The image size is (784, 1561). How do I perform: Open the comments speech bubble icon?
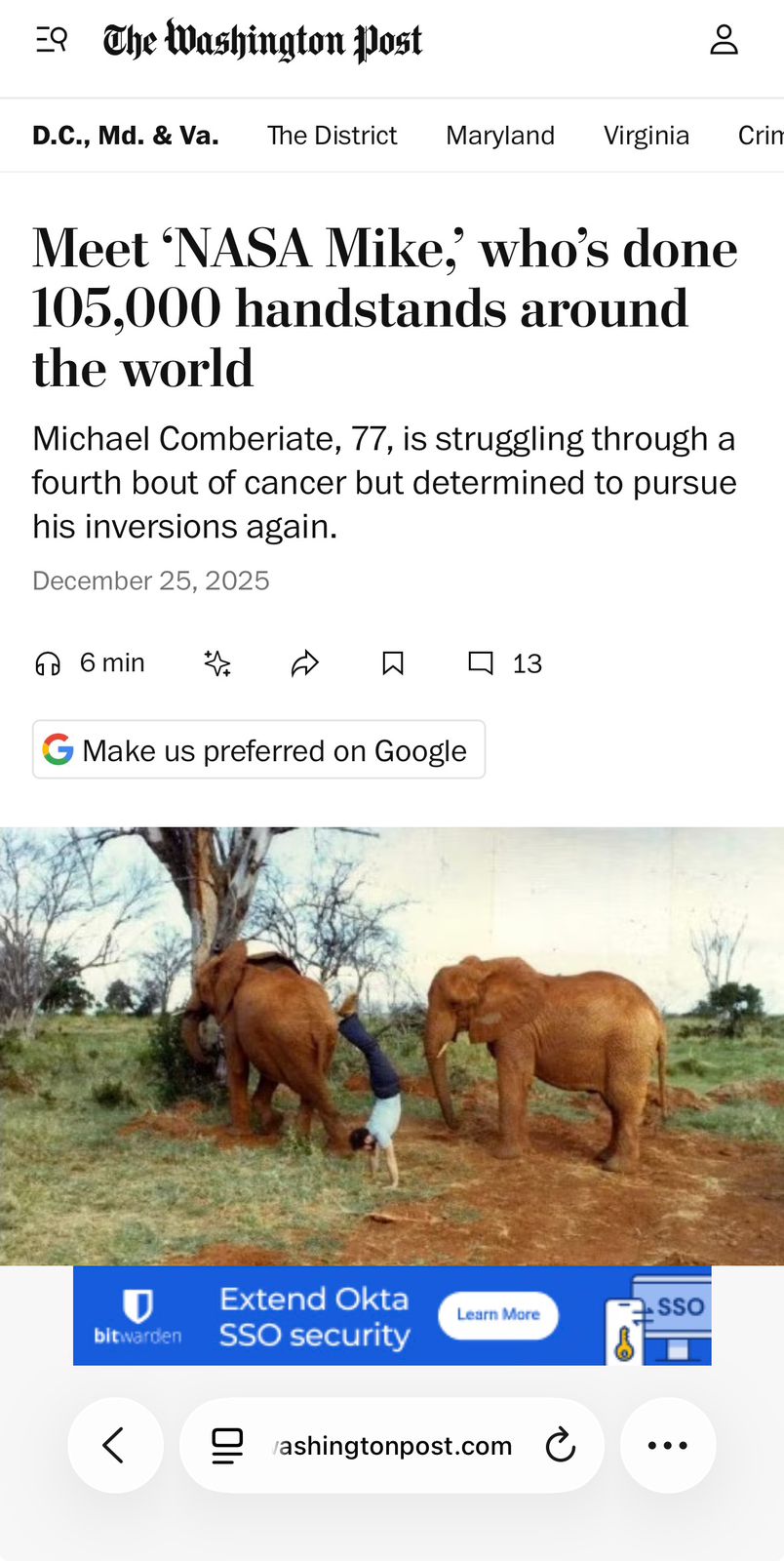481,663
